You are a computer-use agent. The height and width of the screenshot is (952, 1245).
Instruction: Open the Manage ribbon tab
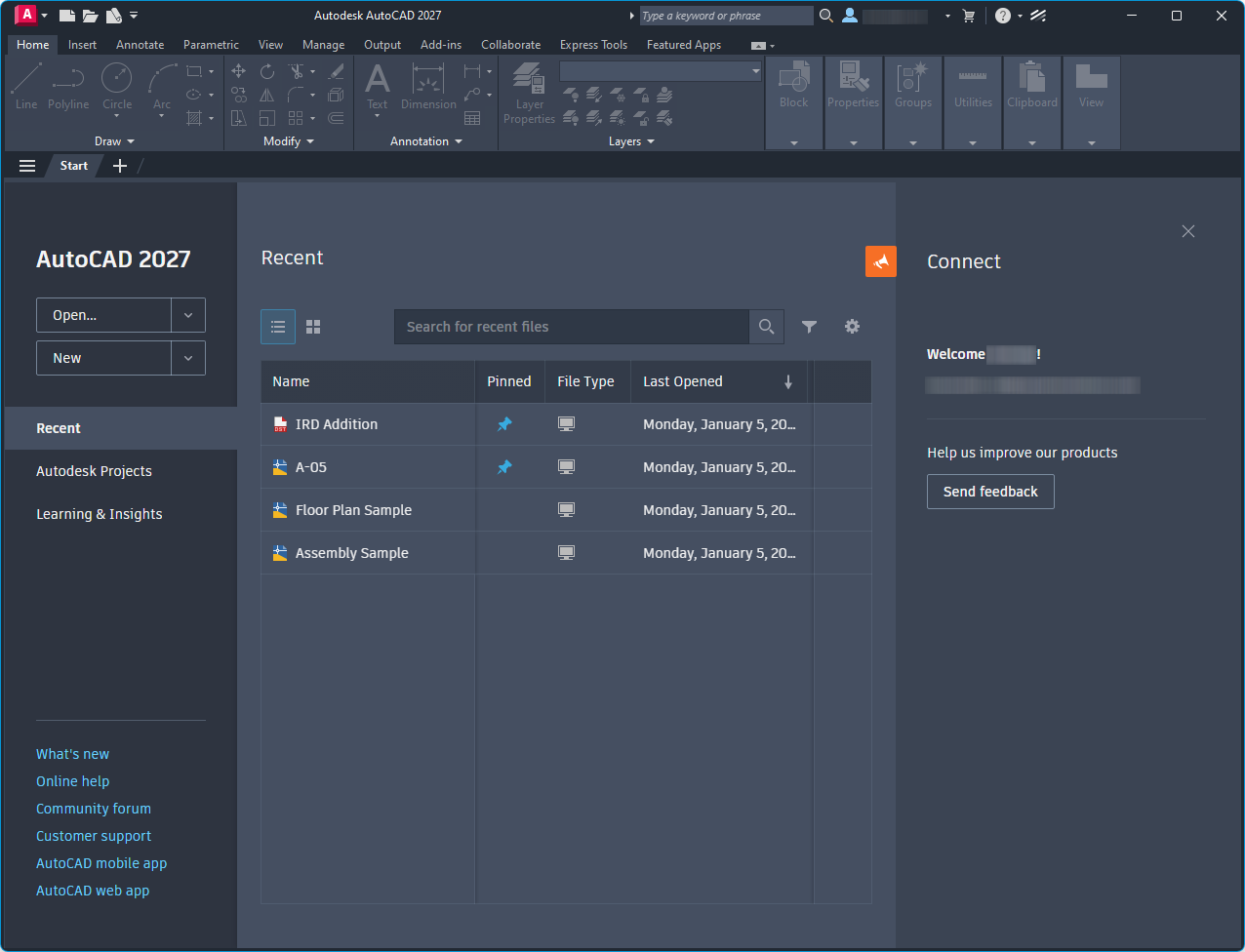point(323,45)
